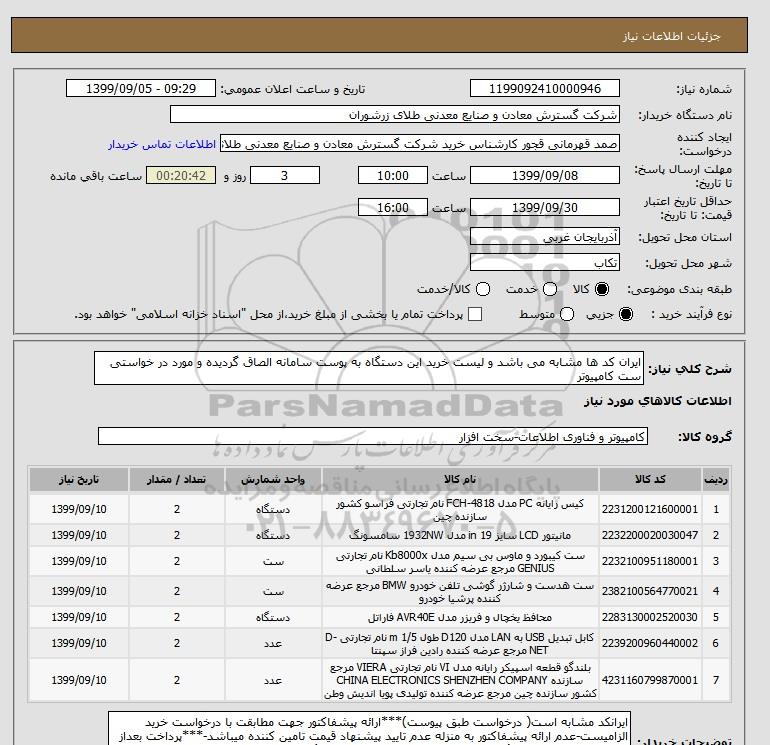Image resolution: width=770 pixels, height=745 pixels.
Task: Click item code 4231160799870001
Action: coord(650,680)
